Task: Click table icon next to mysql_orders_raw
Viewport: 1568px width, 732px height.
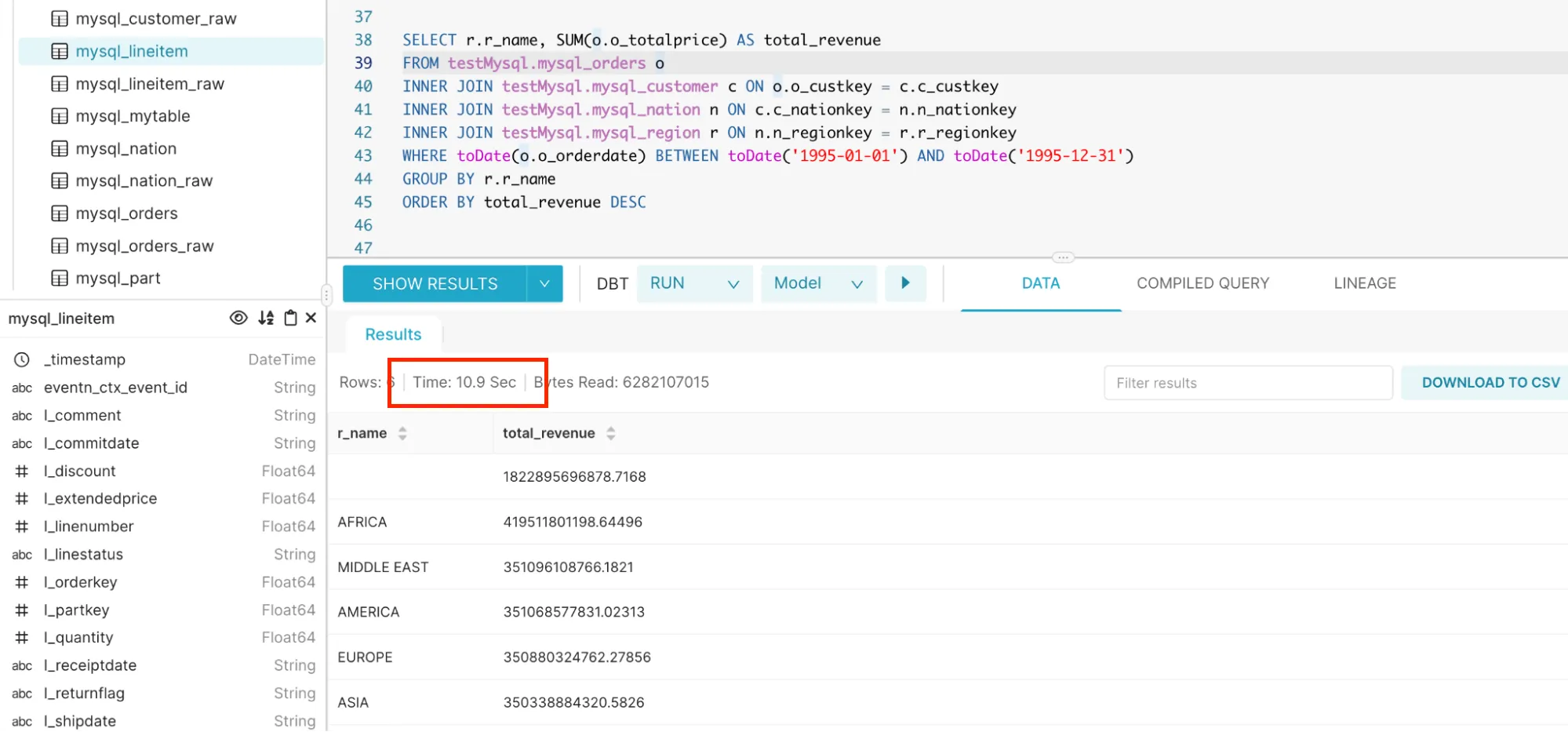Action: pos(60,246)
